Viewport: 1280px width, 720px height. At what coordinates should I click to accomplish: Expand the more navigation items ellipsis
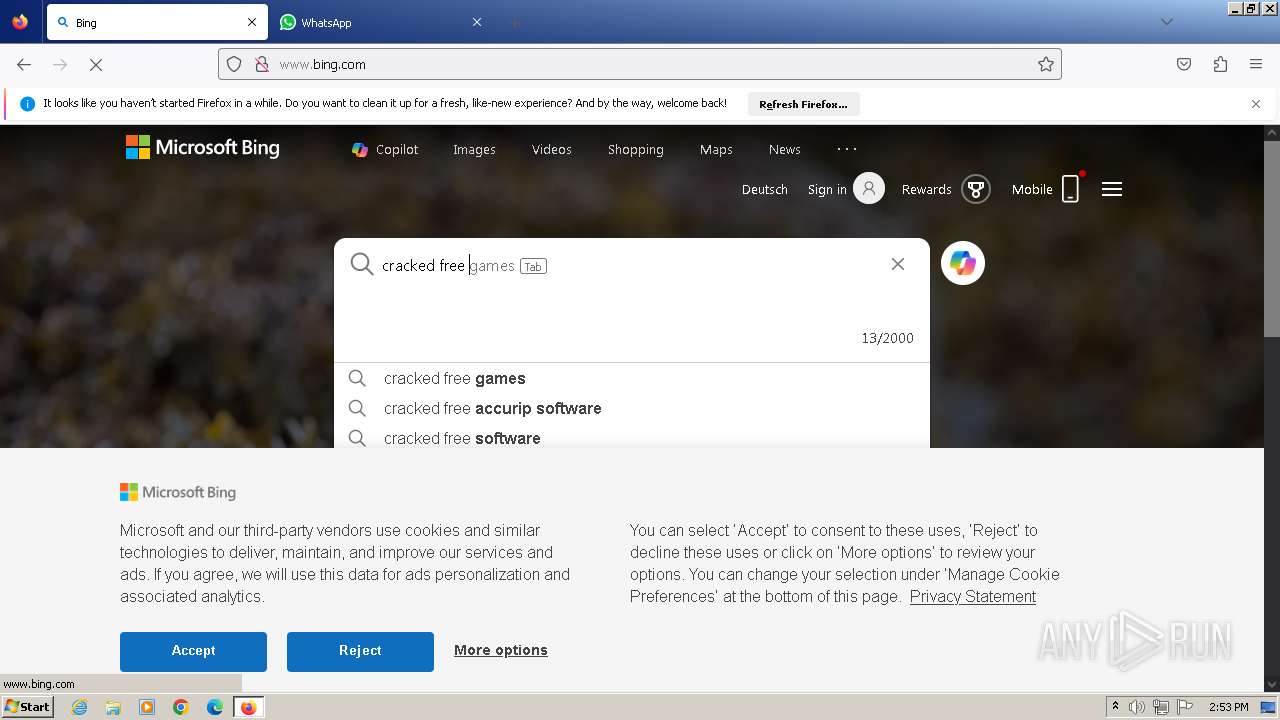click(x=847, y=149)
